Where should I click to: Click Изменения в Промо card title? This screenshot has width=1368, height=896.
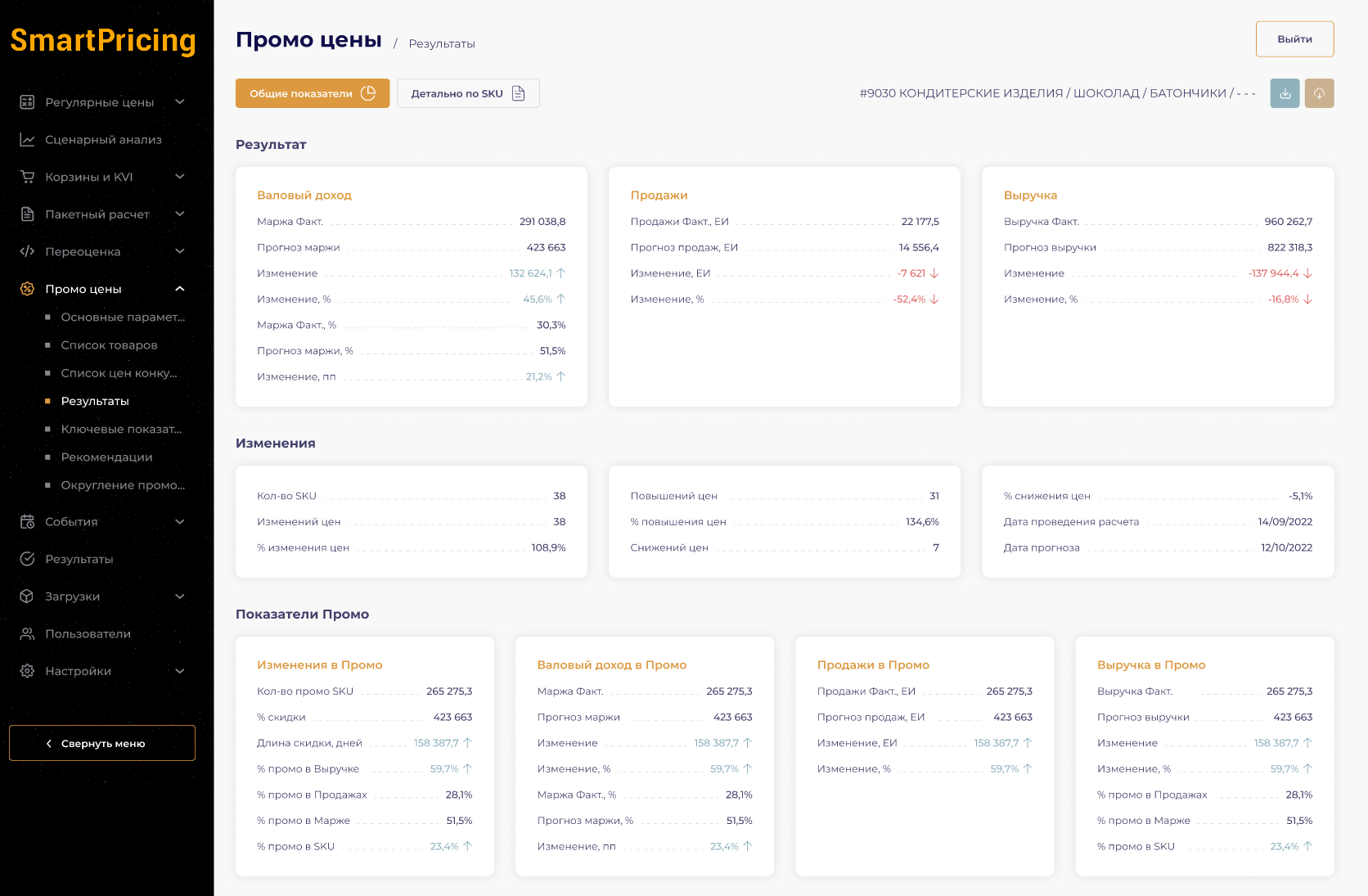320,665
